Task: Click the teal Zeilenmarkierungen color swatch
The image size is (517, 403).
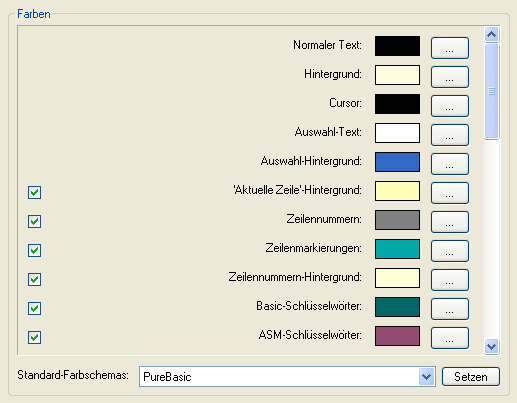Action: tap(397, 249)
